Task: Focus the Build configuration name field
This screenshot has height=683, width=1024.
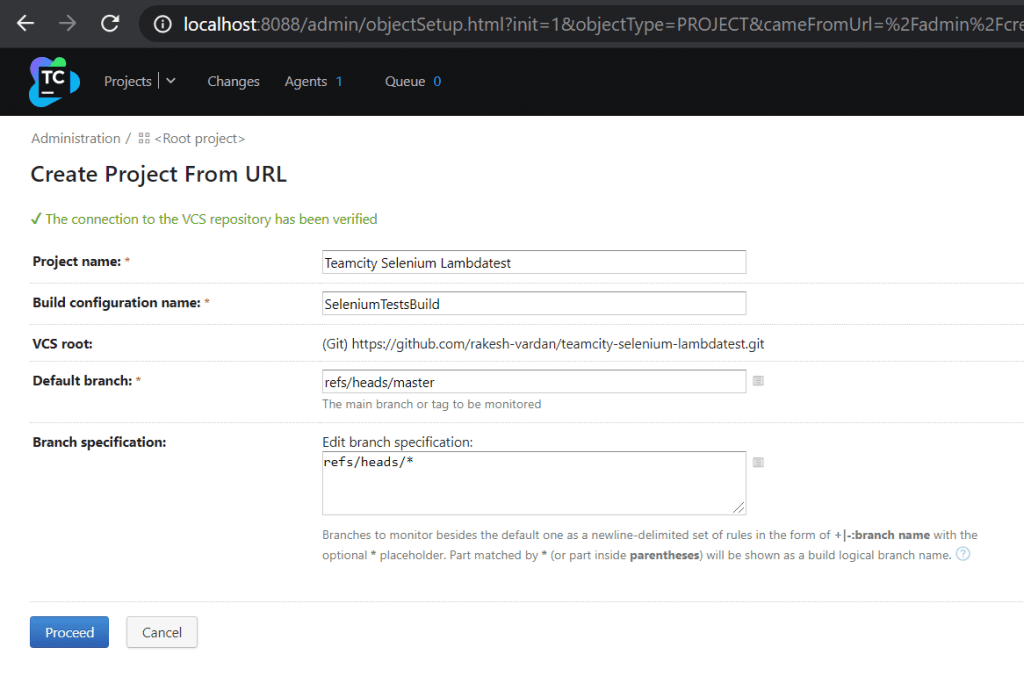Action: 534,303
